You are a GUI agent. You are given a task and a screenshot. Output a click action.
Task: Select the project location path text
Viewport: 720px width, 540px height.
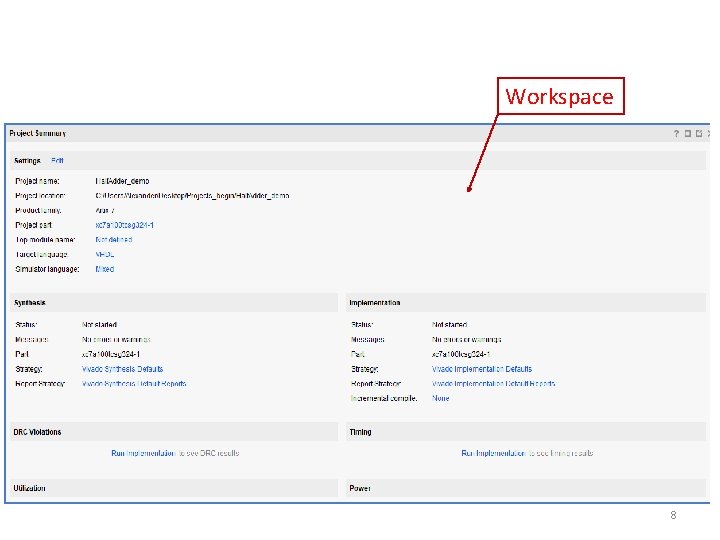point(192,196)
